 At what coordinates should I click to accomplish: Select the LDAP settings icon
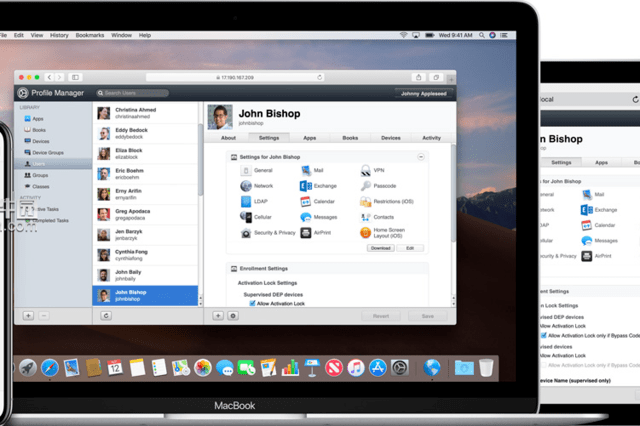pos(246,202)
